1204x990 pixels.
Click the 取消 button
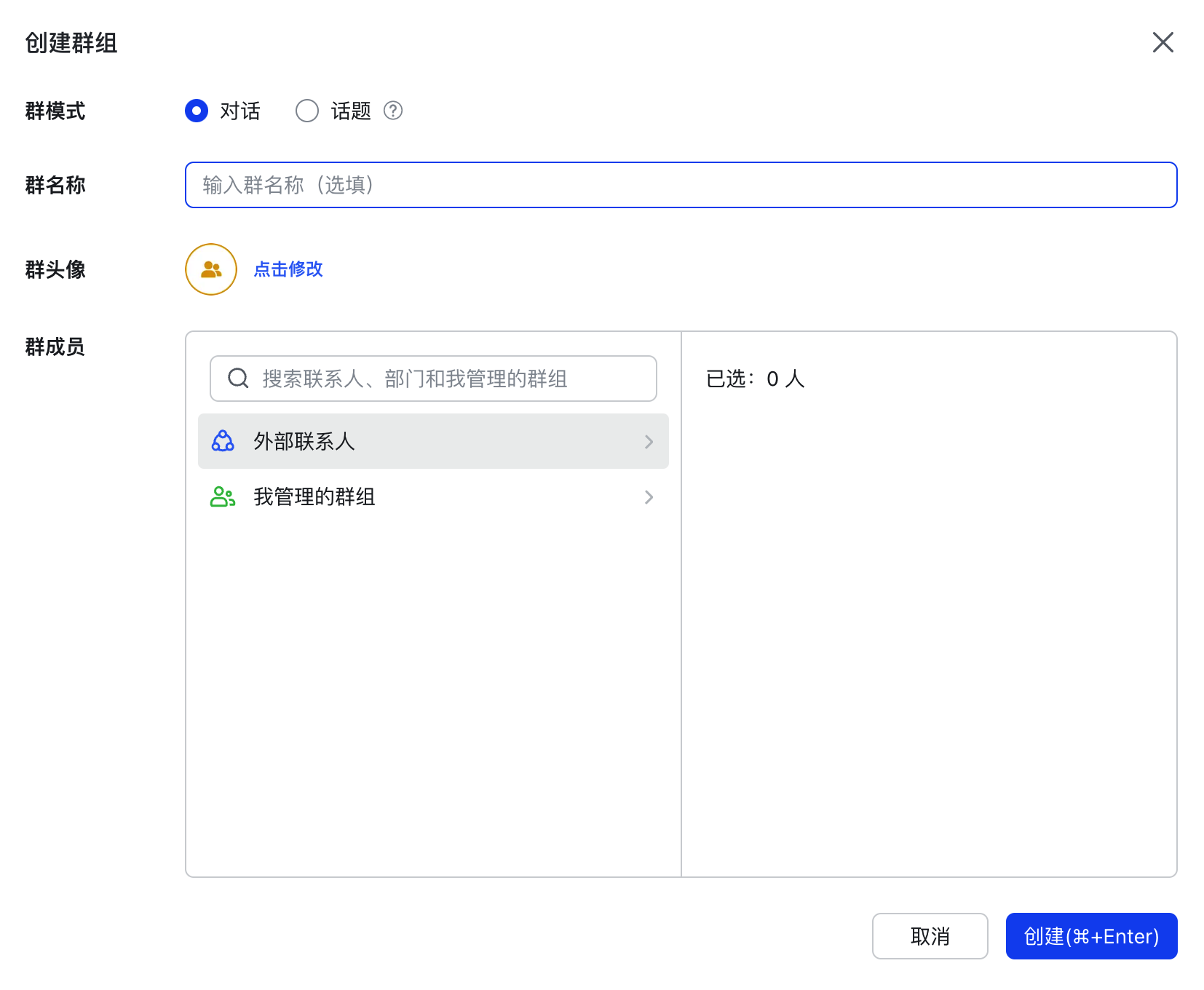point(930,936)
